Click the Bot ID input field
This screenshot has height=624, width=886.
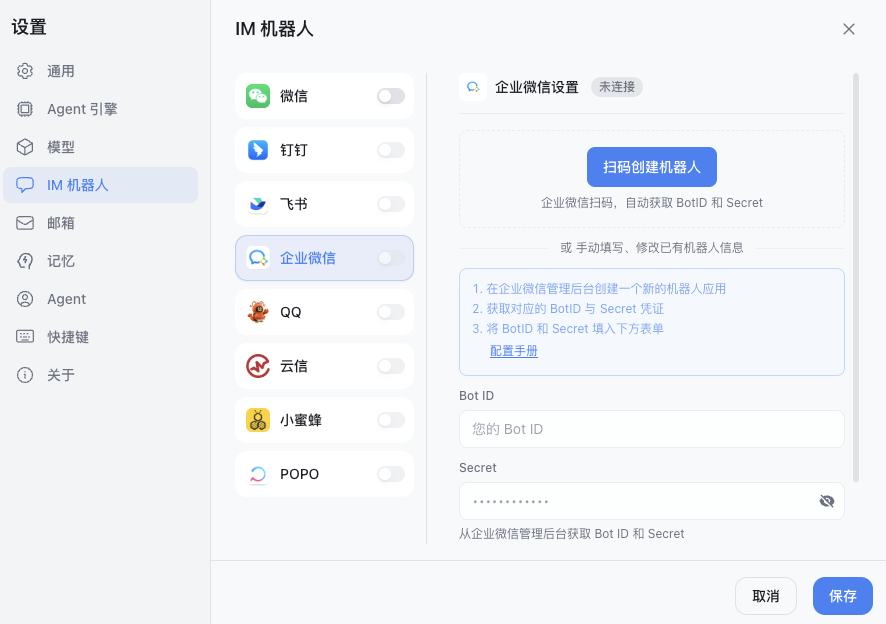coord(651,429)
